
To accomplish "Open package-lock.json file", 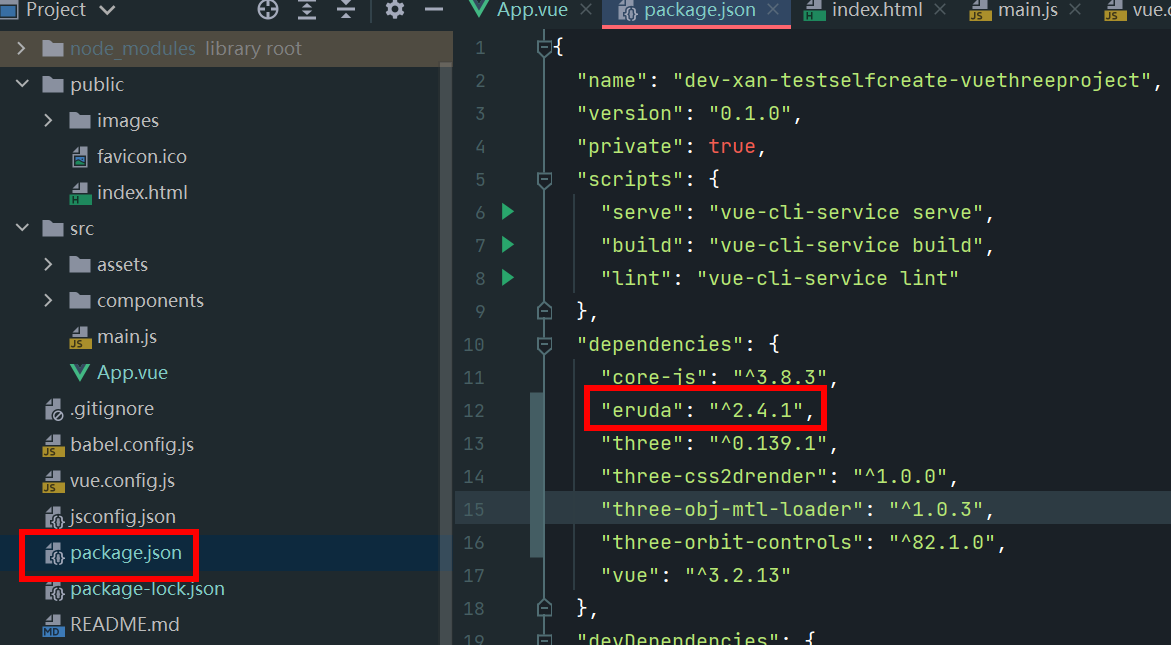I will click(x=147, y=589).
